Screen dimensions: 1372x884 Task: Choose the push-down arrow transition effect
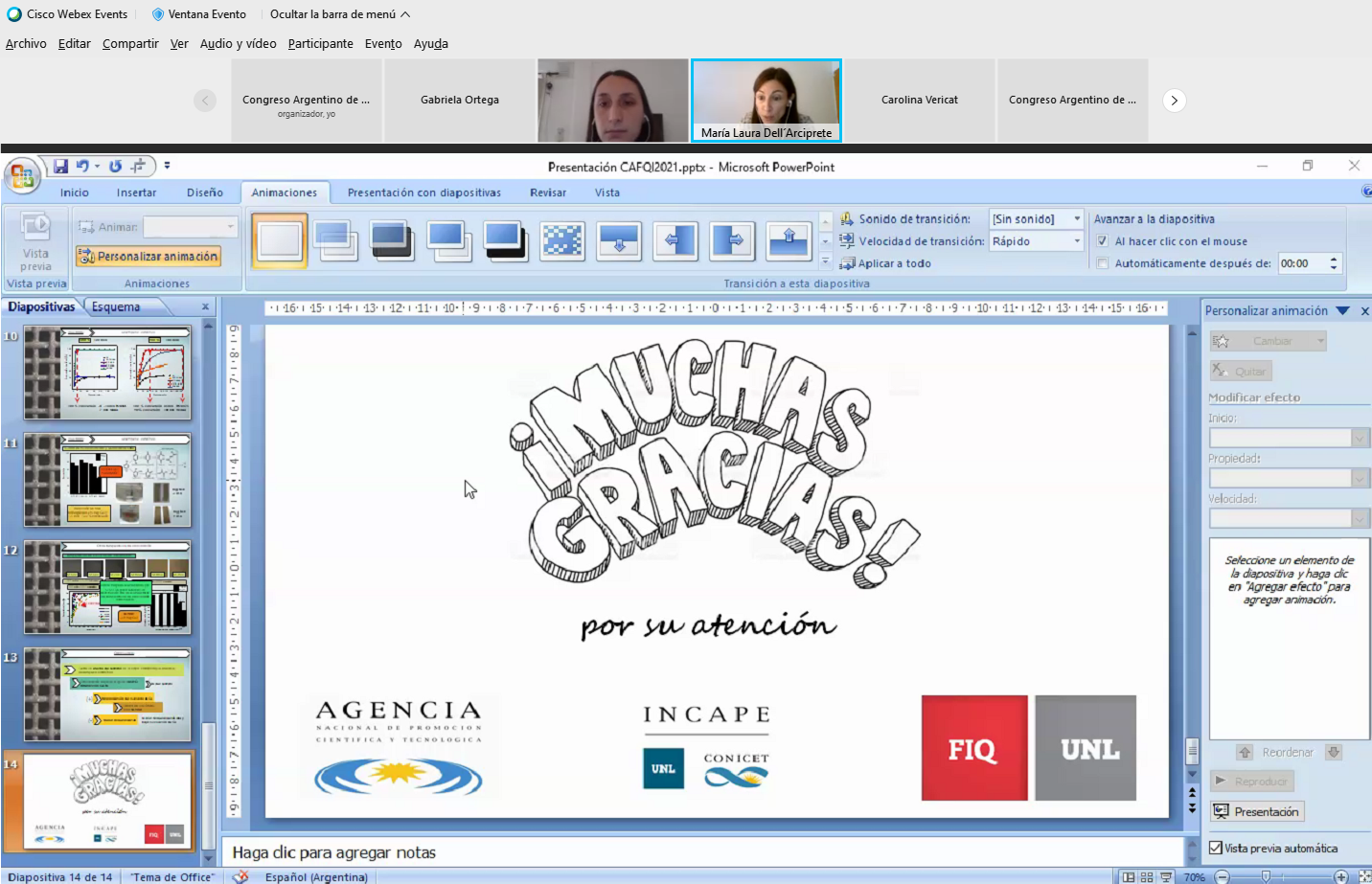coord(619,240)
